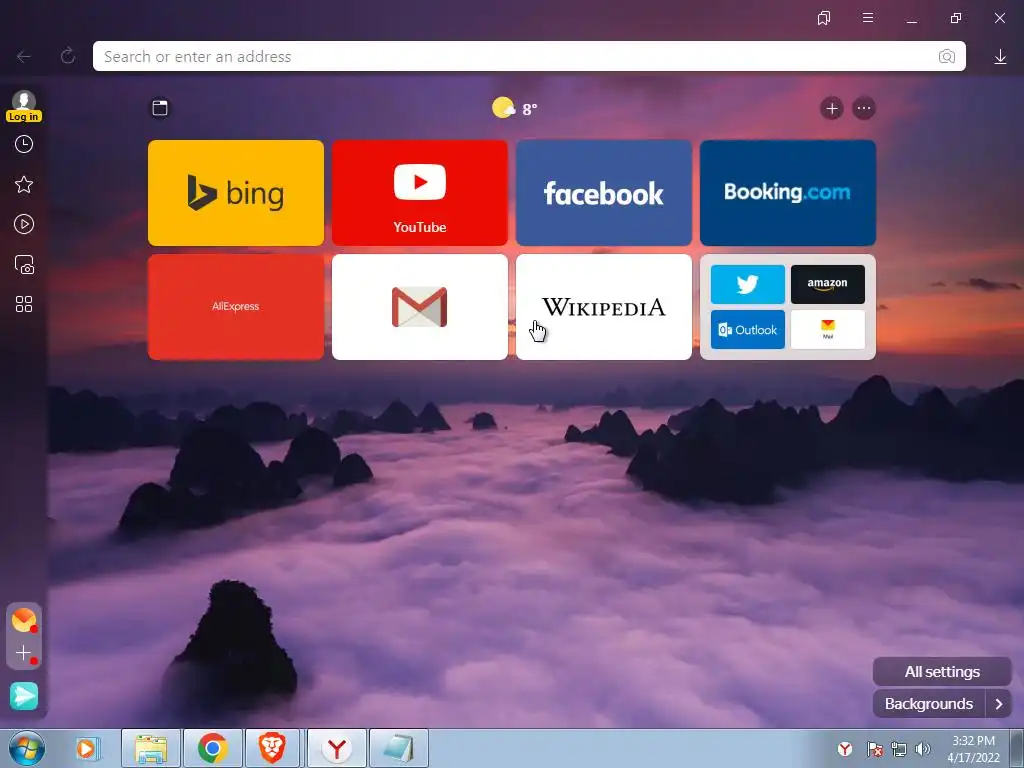Open the Facebook tile

[604, 193]
